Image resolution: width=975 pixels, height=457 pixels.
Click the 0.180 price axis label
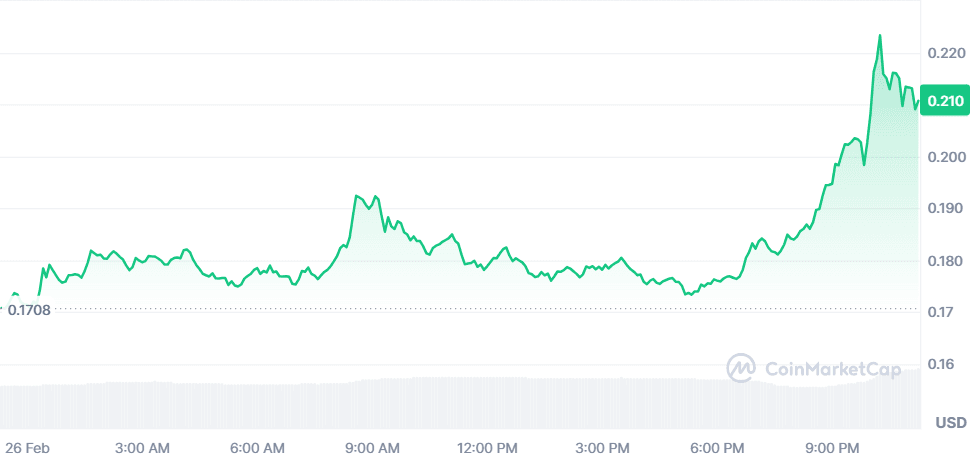[944, 262]
